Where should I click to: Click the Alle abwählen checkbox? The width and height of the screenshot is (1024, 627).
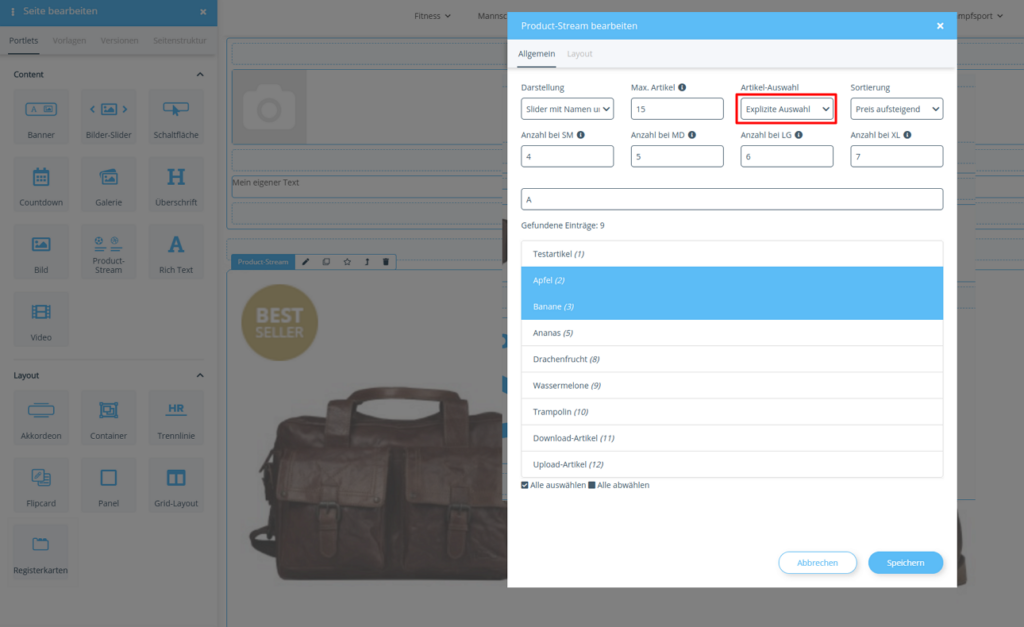[592, 485]
